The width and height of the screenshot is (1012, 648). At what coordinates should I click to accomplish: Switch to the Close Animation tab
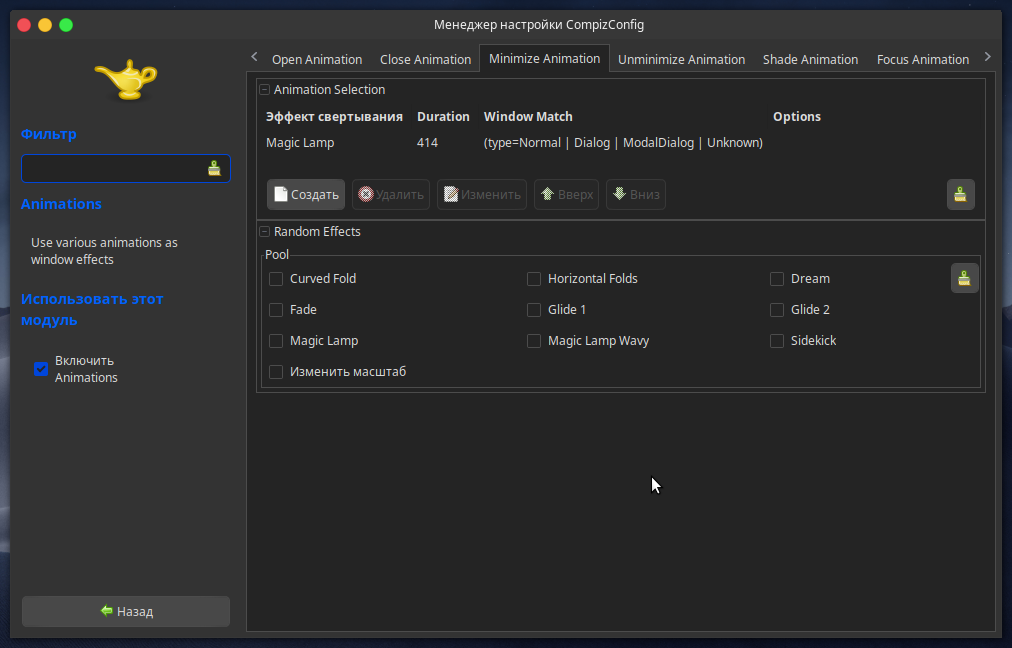(x=425, y=59)
